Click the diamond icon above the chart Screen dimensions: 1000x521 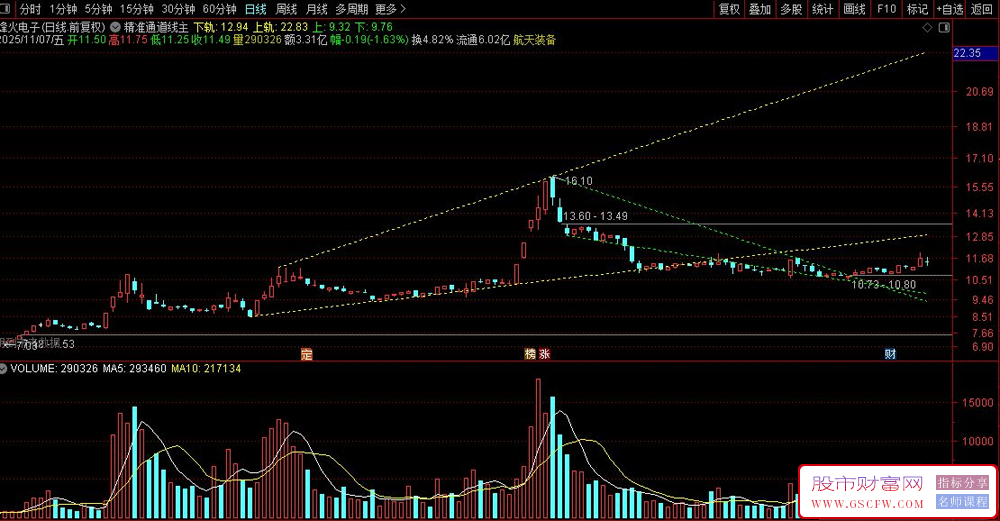[x=927, y=27]
